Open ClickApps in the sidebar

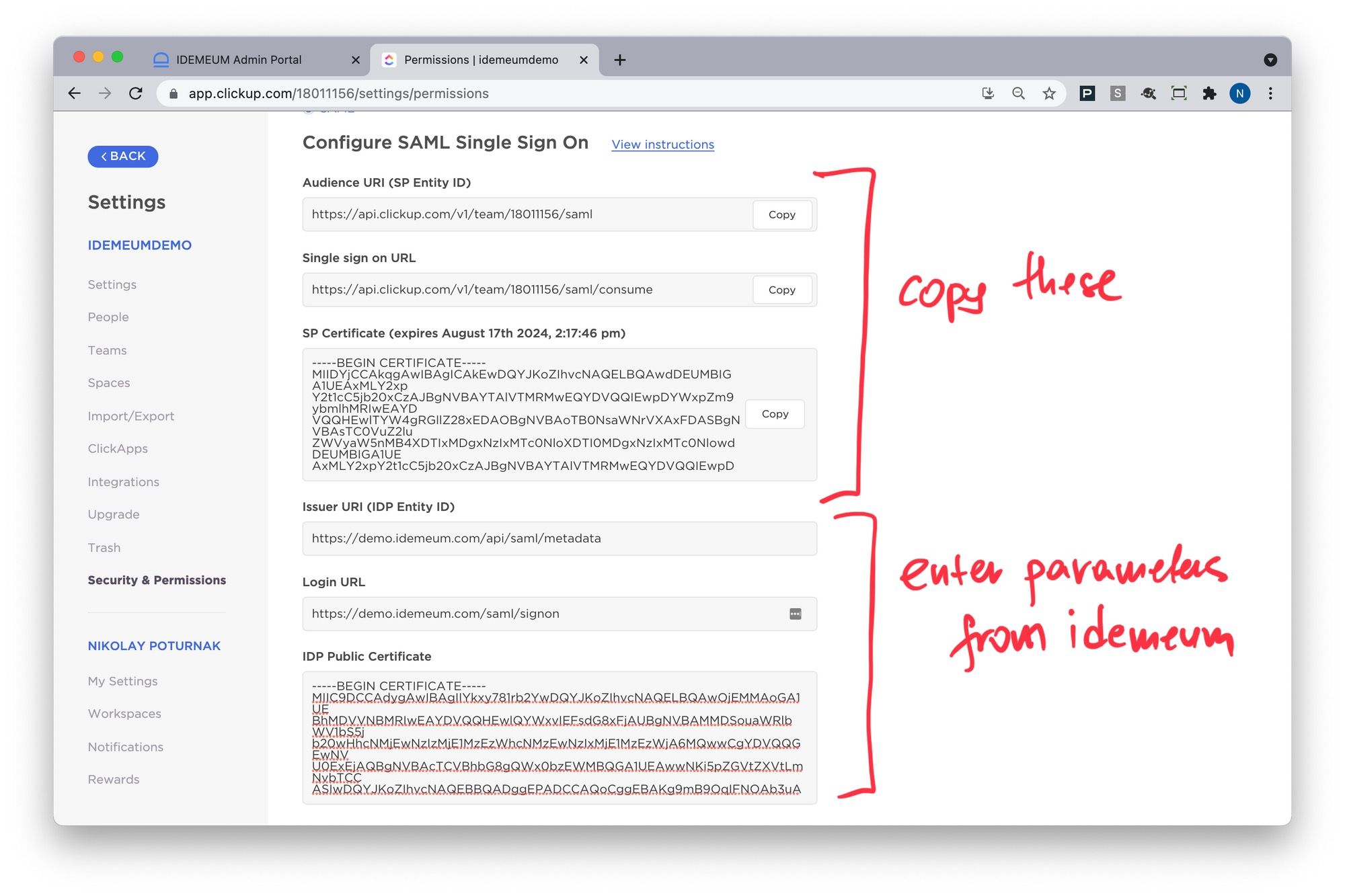(118, 448)
